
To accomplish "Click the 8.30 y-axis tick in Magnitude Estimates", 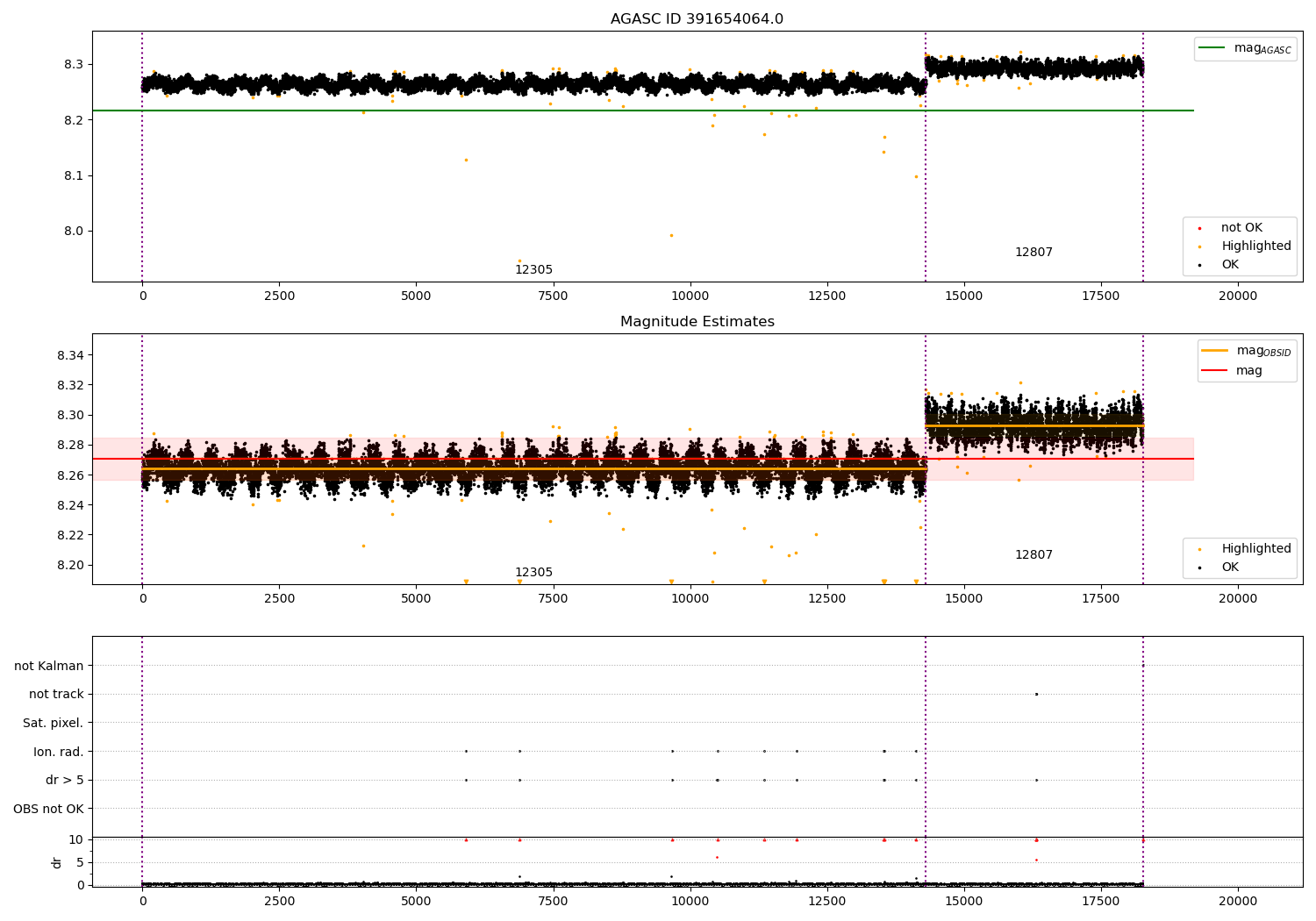I will click(70, 416).
